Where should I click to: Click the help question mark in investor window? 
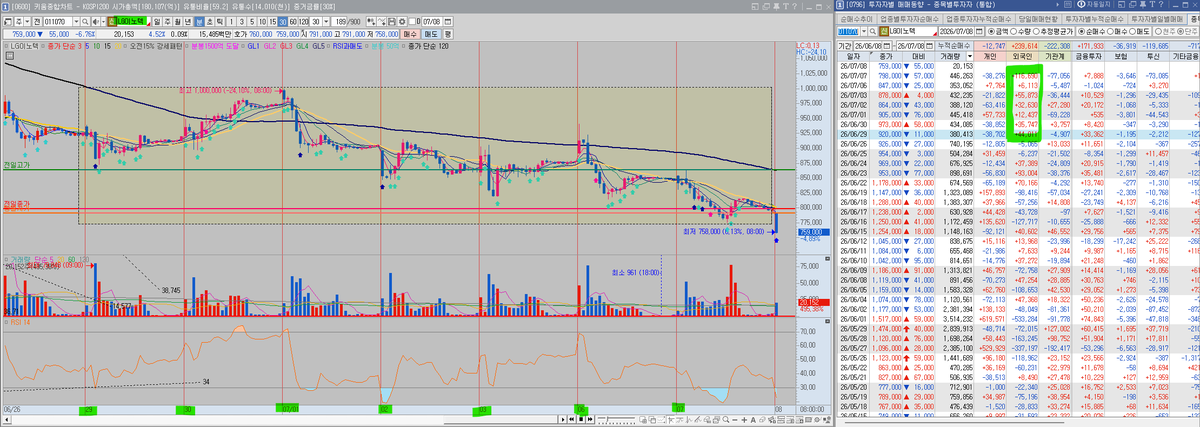[x=1160, y=4]
